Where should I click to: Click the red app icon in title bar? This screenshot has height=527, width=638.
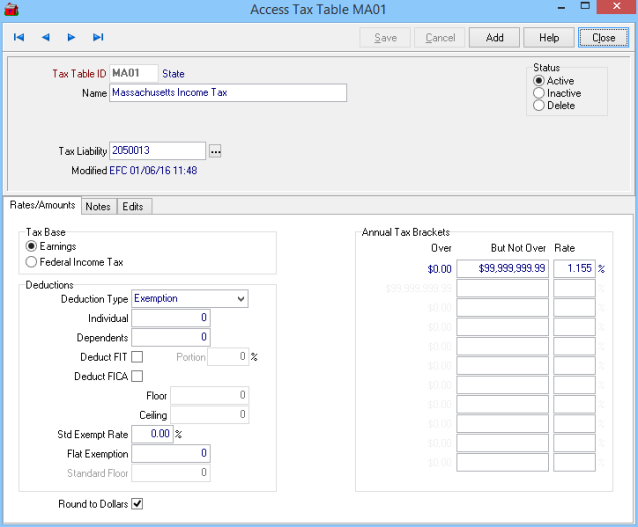tap(11, 10)
